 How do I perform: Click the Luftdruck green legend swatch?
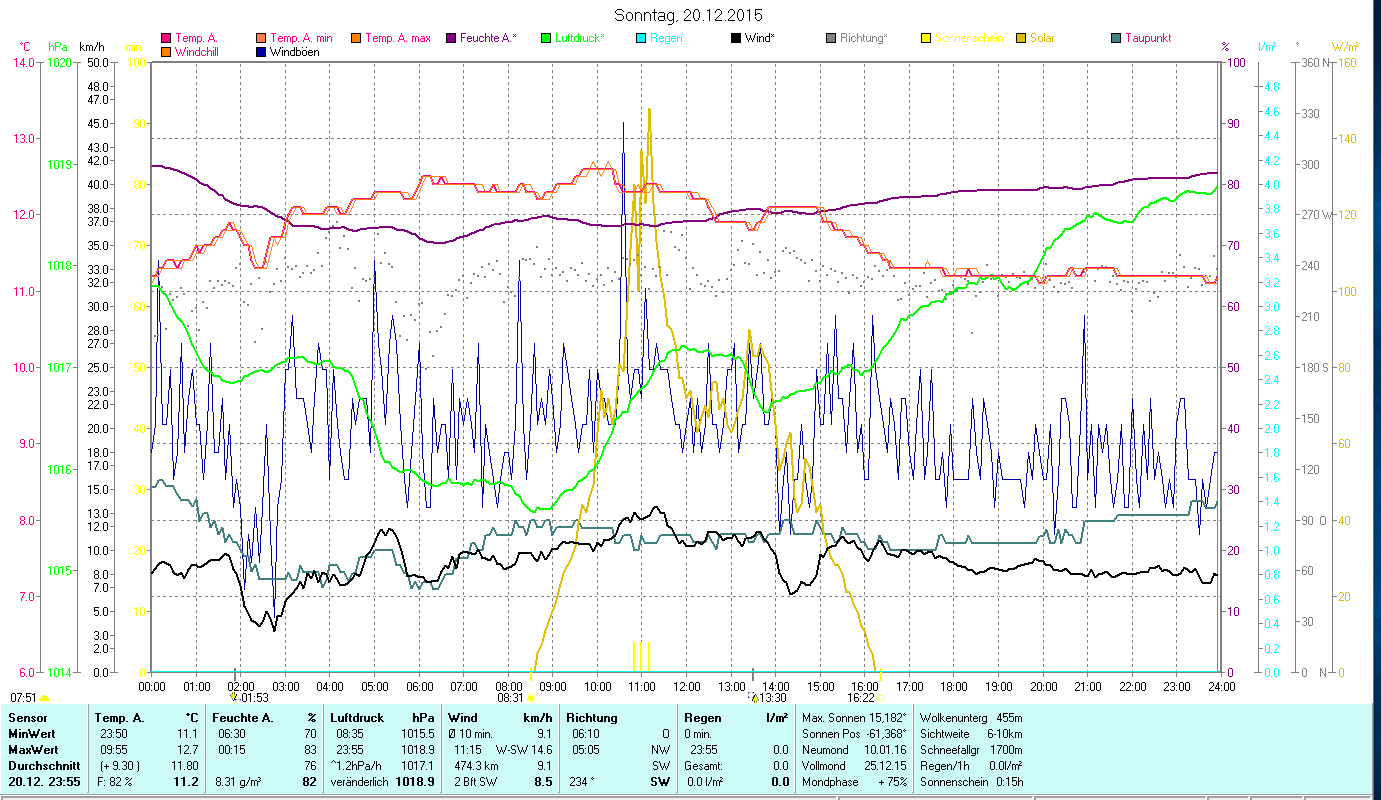coord(546,39)
